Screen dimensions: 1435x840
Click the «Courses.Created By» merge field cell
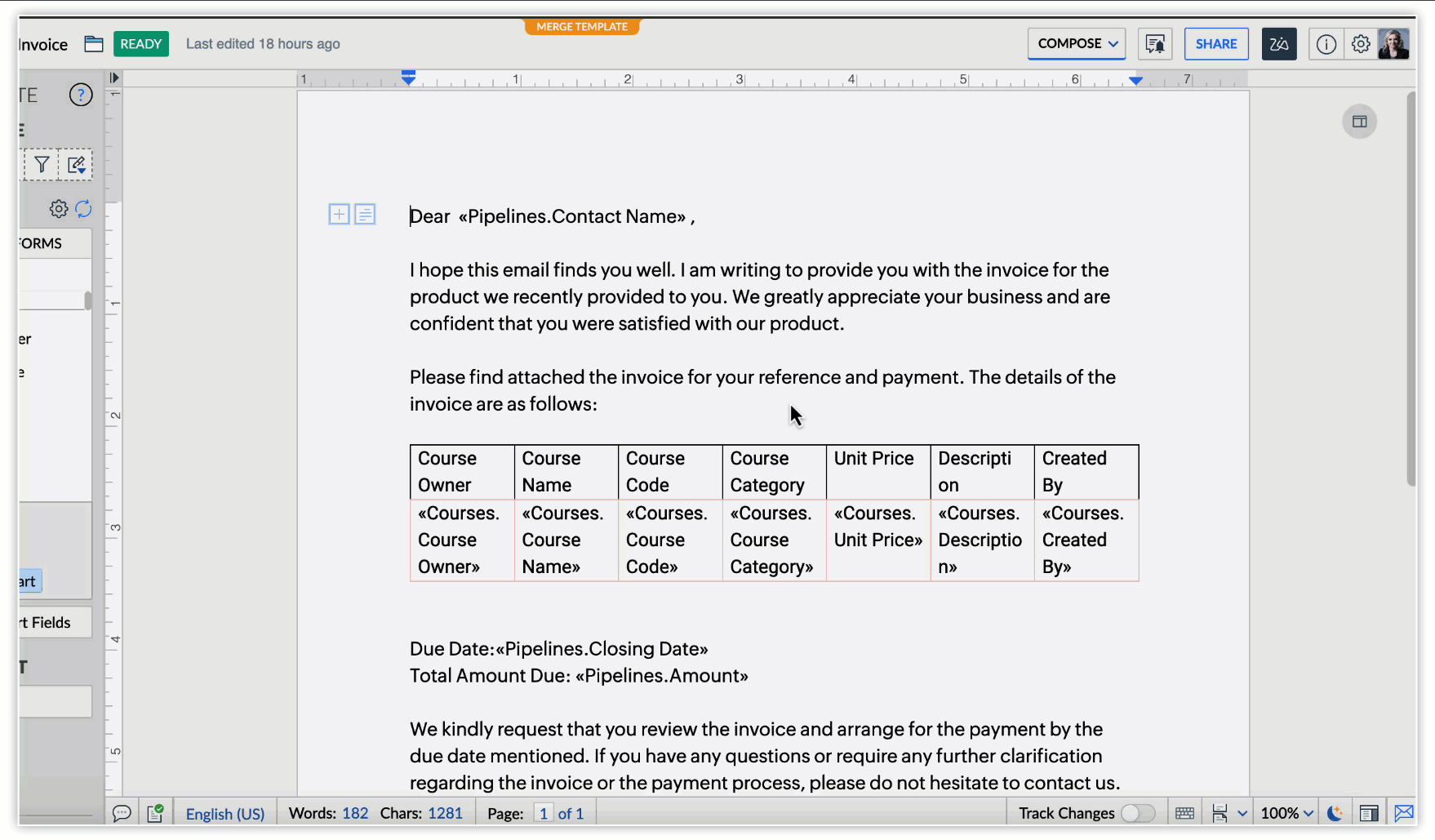click(1086, 540)
